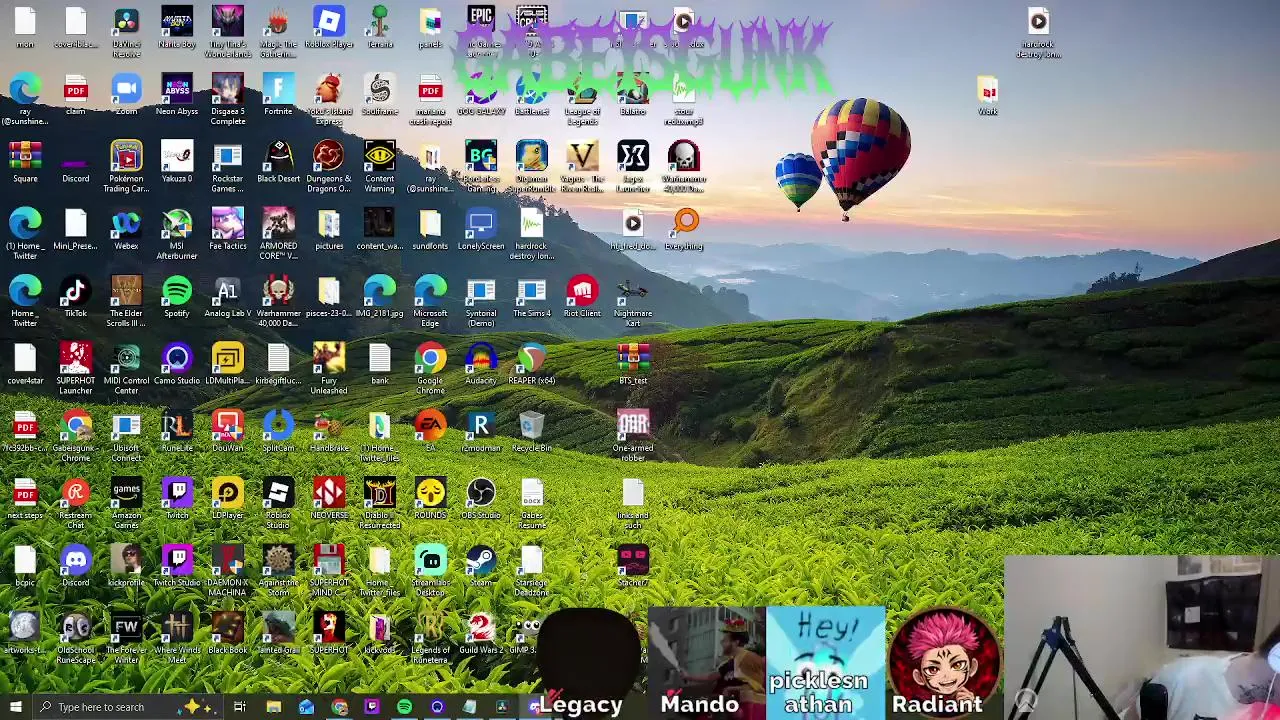The height and width of the screenshot is (720, 1280).
Task: Launch Narita Boy from the desktop
Action: click(177, 28)
